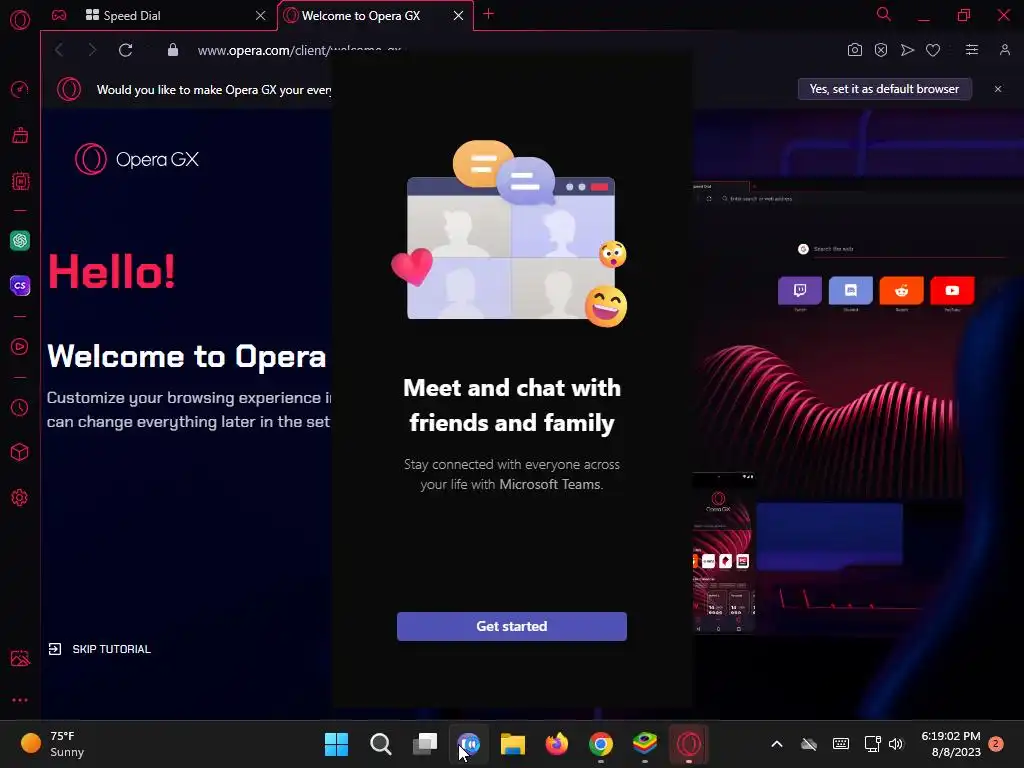This screenshot has height=768, width=1024.
Task: Open Extensions cube sidebar icon
Action: tap(20, 452)
